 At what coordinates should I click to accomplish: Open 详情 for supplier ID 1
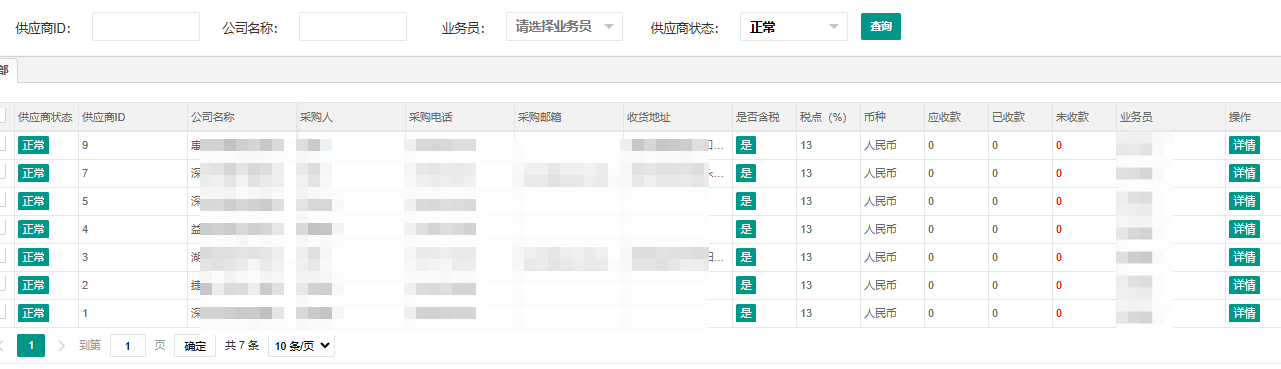1245,313
